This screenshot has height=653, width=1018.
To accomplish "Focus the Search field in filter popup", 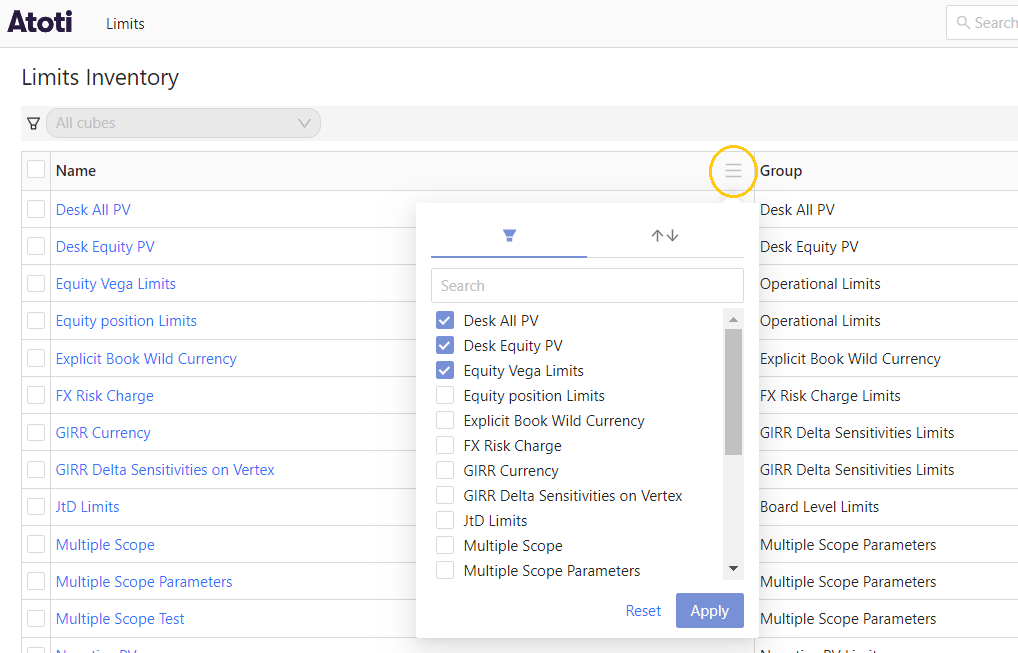I will [x=587, y=286].
